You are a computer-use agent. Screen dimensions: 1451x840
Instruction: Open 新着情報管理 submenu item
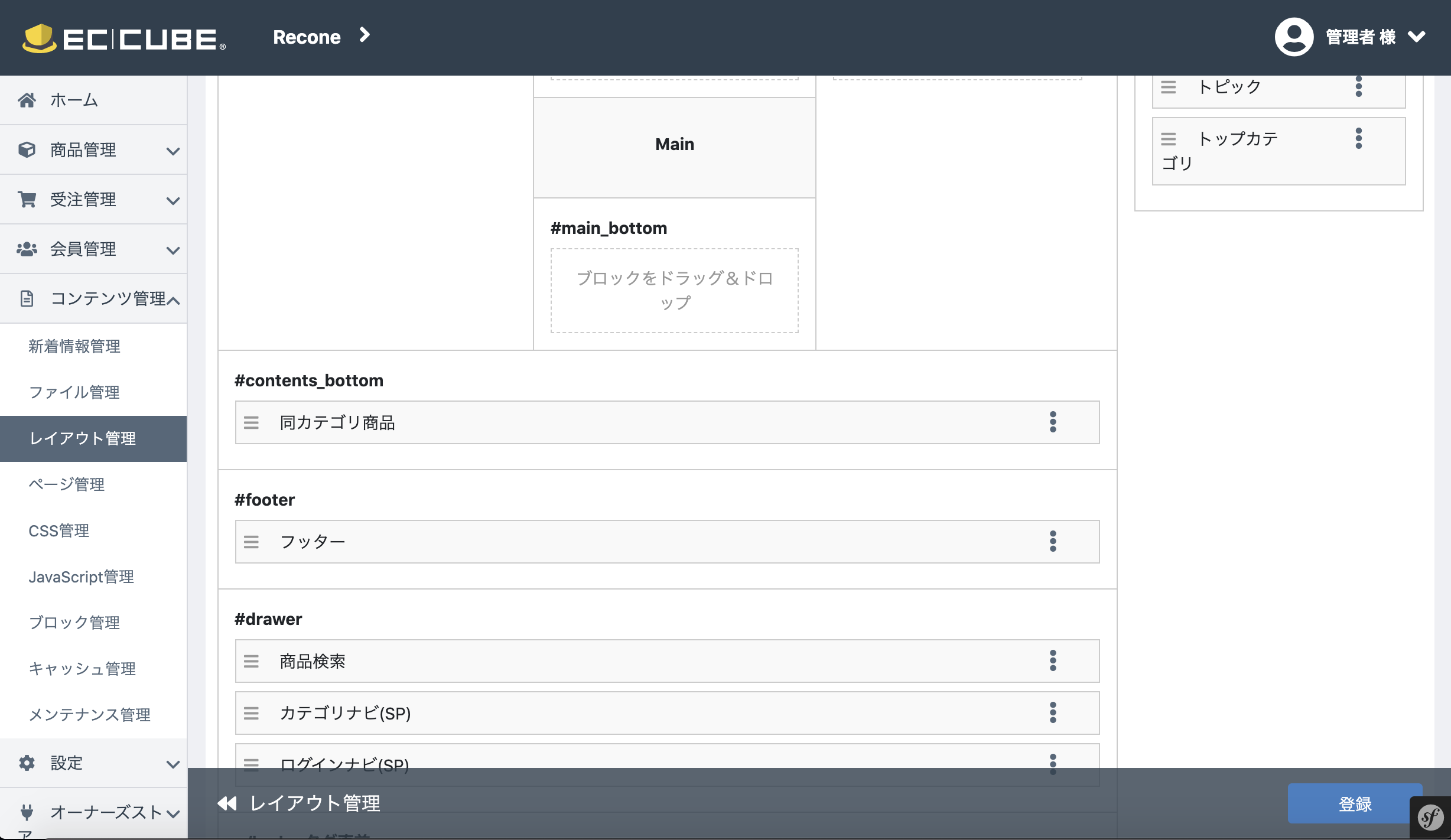coord(74,346)
